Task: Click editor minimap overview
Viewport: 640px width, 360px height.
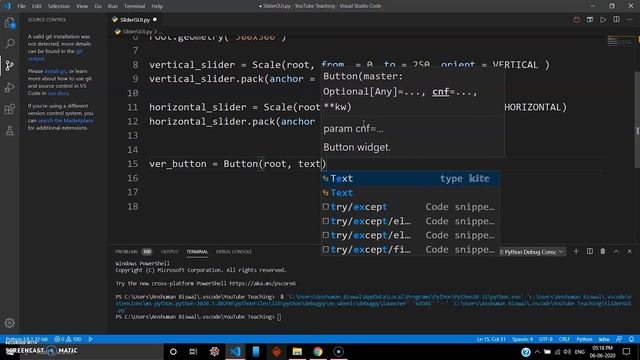Action: coord(620,41)
